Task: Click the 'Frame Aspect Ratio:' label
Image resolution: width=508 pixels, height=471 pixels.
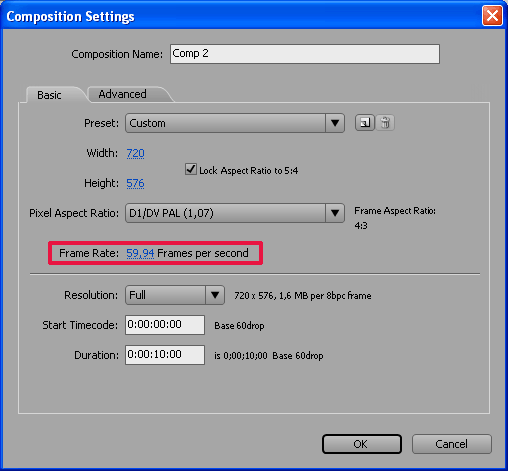Action: 395,211
